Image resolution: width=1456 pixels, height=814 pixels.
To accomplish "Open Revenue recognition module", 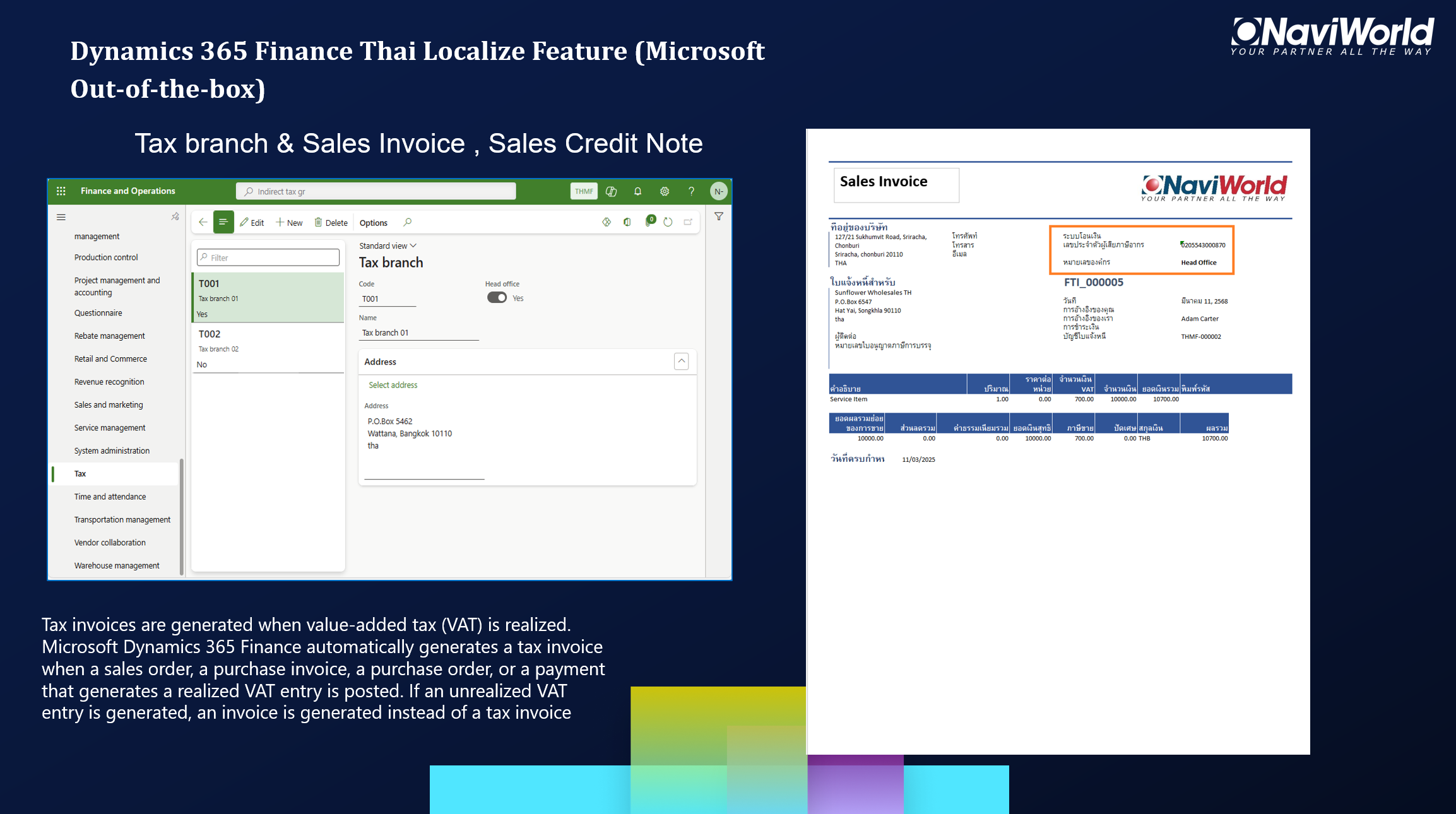I will 109,382.
